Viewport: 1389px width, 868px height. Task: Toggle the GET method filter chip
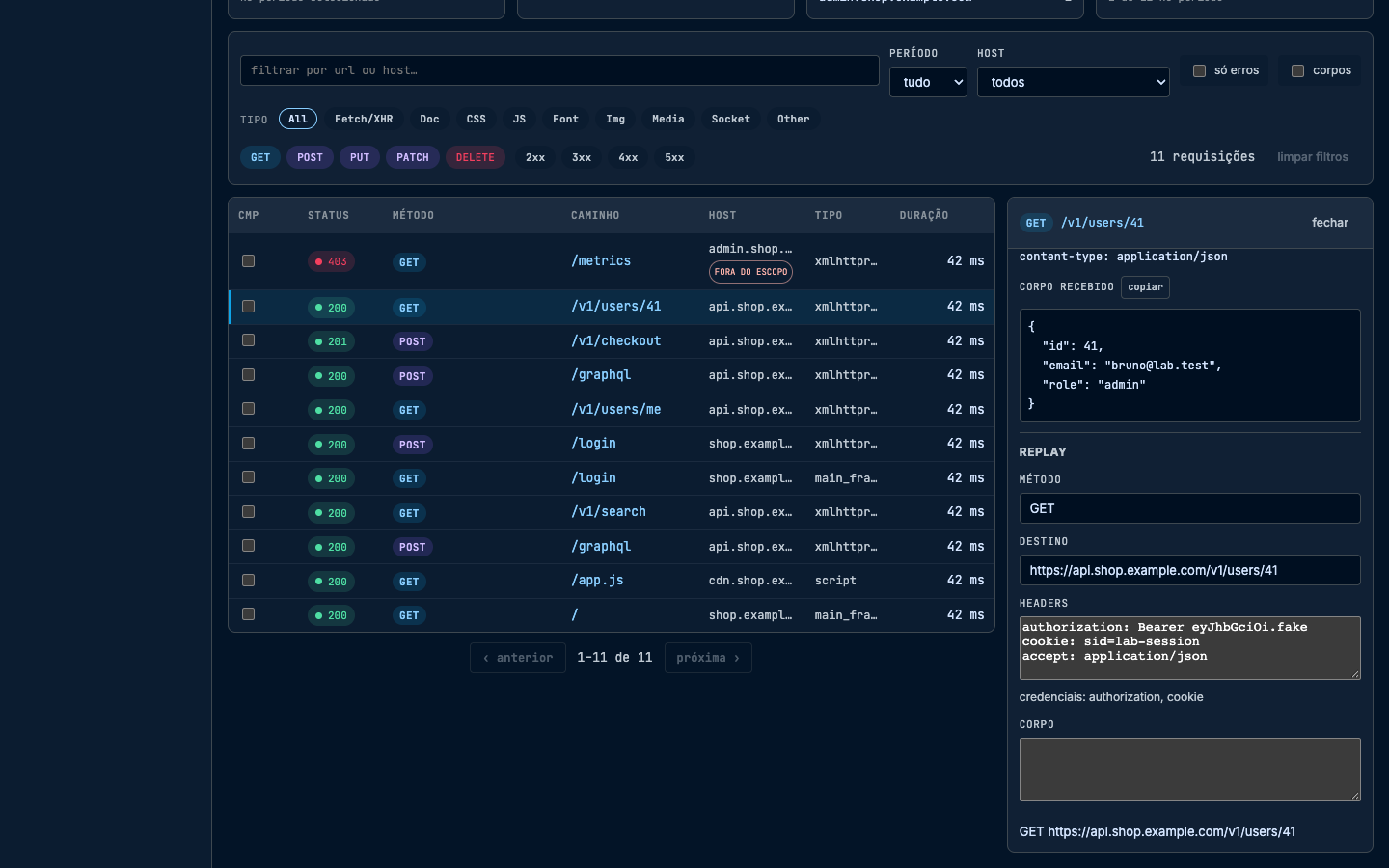click(x=260, y=157)
